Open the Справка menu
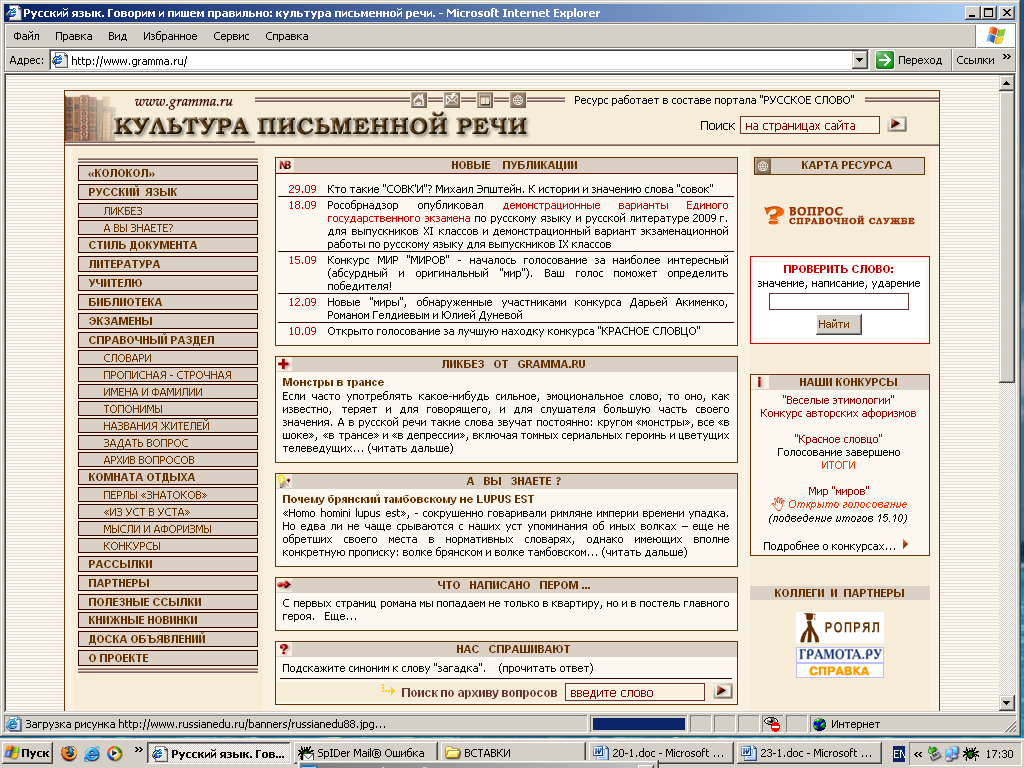Screen dimensions: 1024x768 (x=286, y=36)
